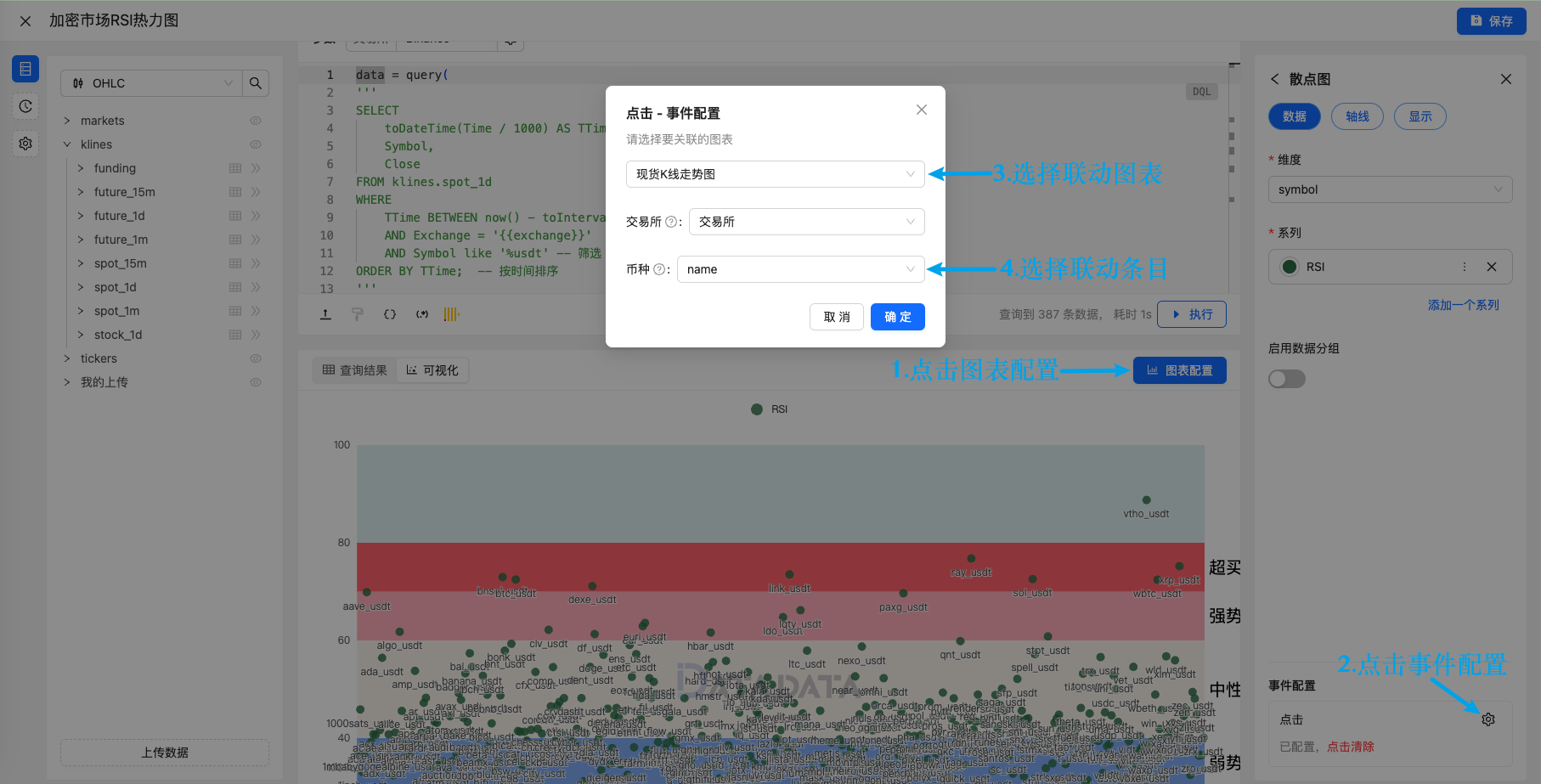Toggle visibility eye for markets

[256, 121]
